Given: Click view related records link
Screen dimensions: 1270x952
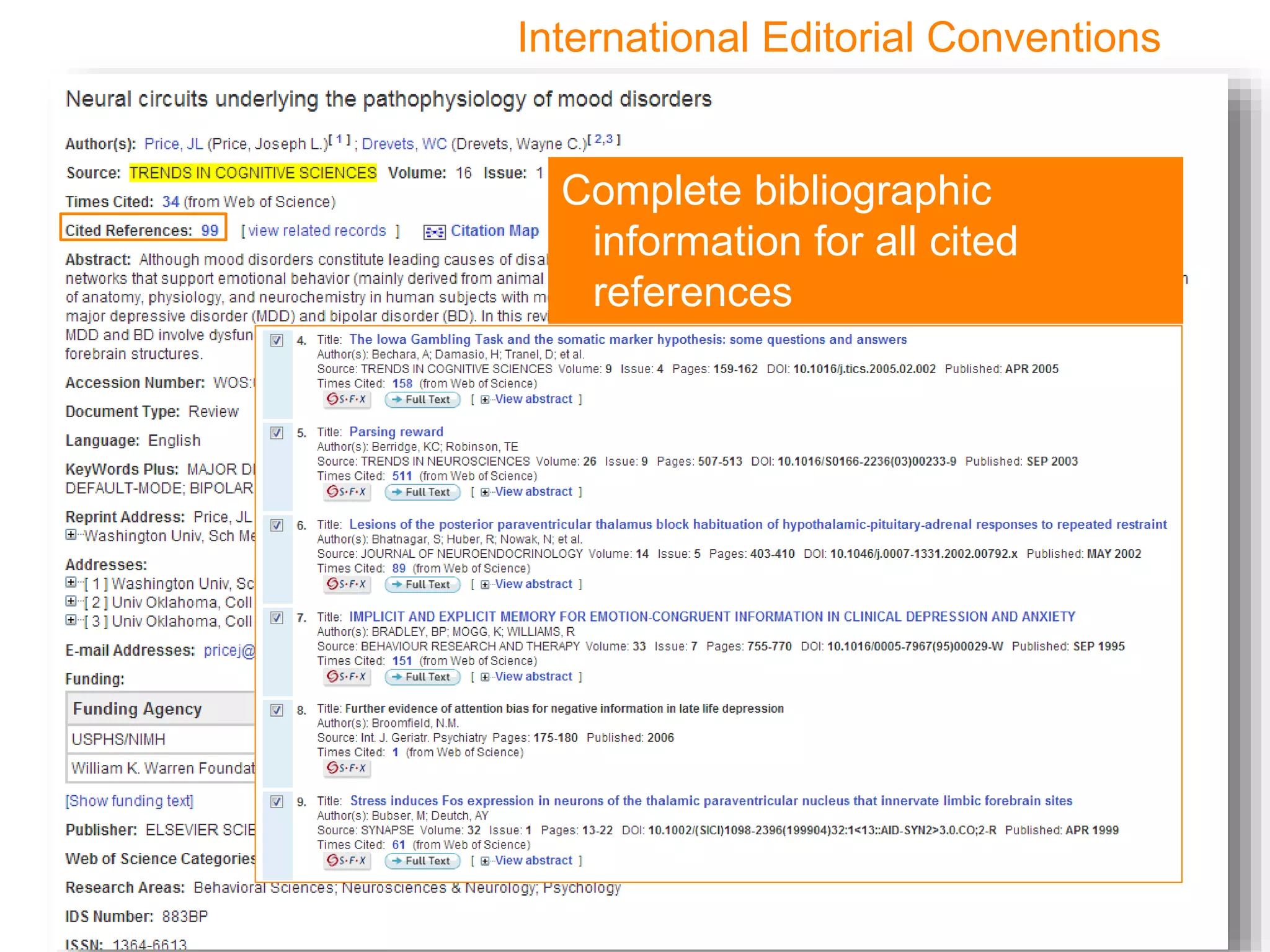Looking at the screenshot, I should coord(317,231).
